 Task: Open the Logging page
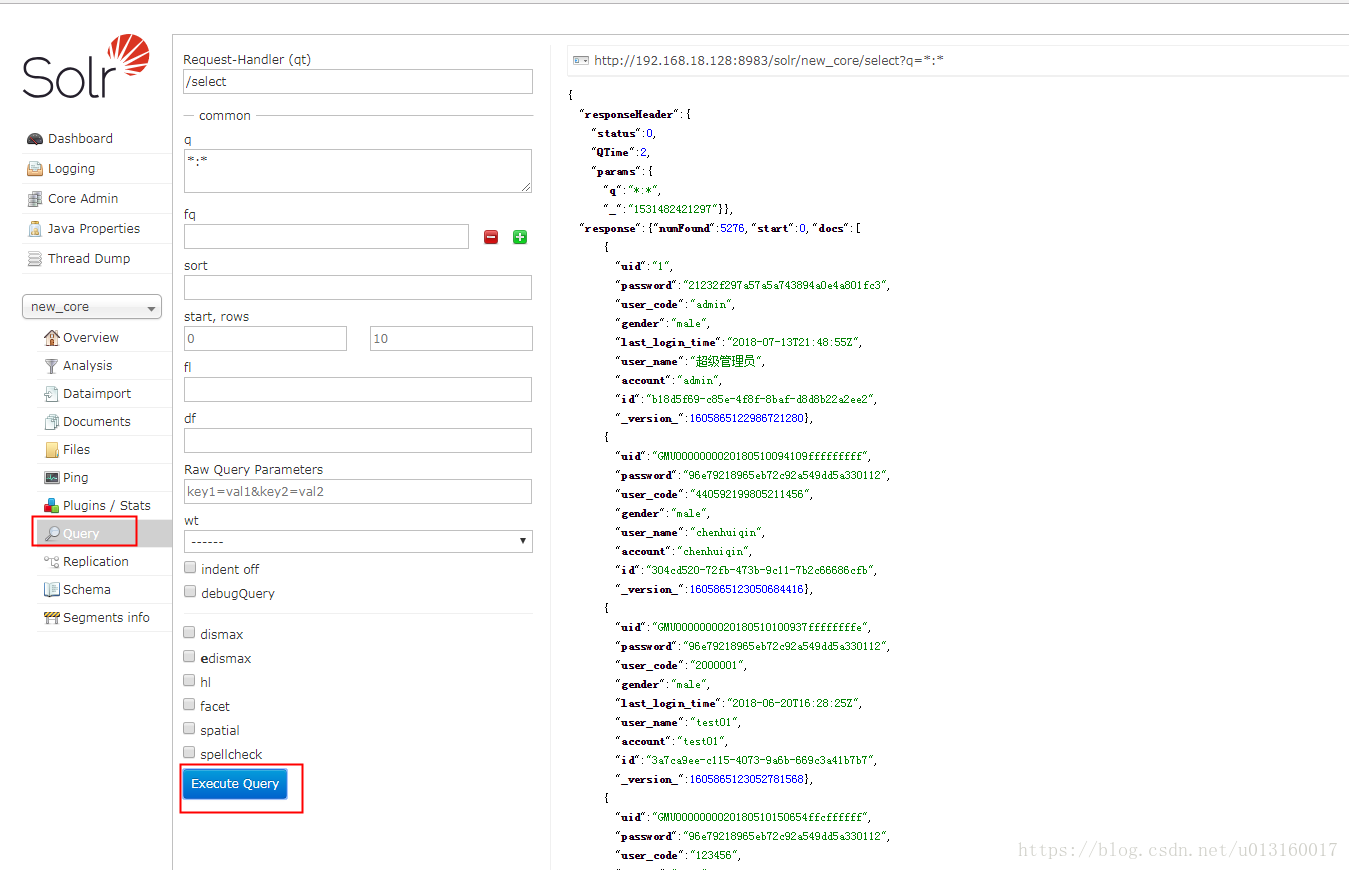tap(71, 169)
